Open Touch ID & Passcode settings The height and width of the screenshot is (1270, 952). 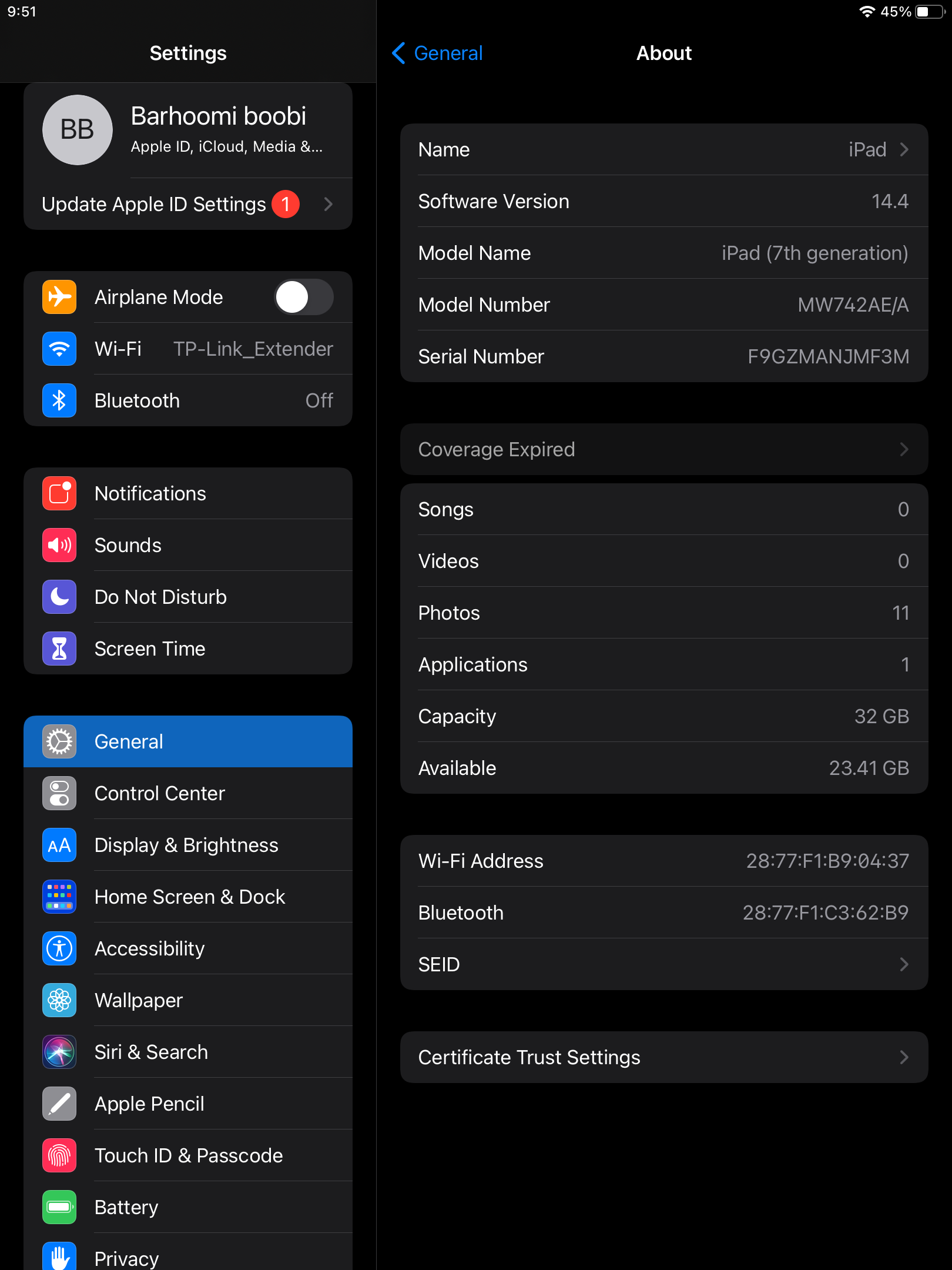click(x=188, y=1155)
